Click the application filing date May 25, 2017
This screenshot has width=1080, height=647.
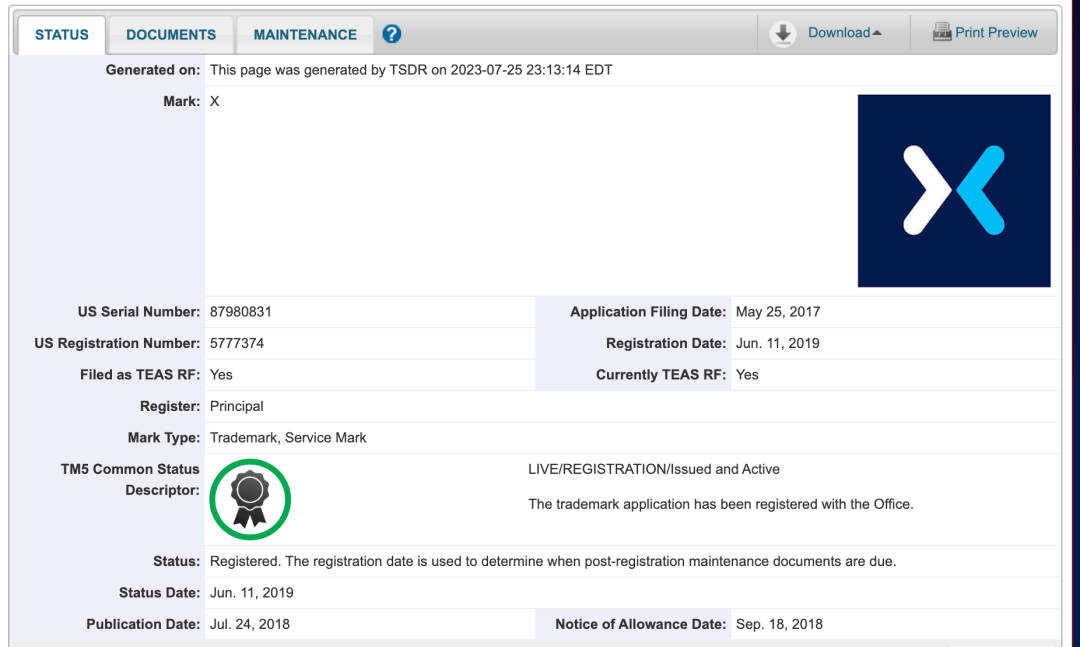(778, 312)
